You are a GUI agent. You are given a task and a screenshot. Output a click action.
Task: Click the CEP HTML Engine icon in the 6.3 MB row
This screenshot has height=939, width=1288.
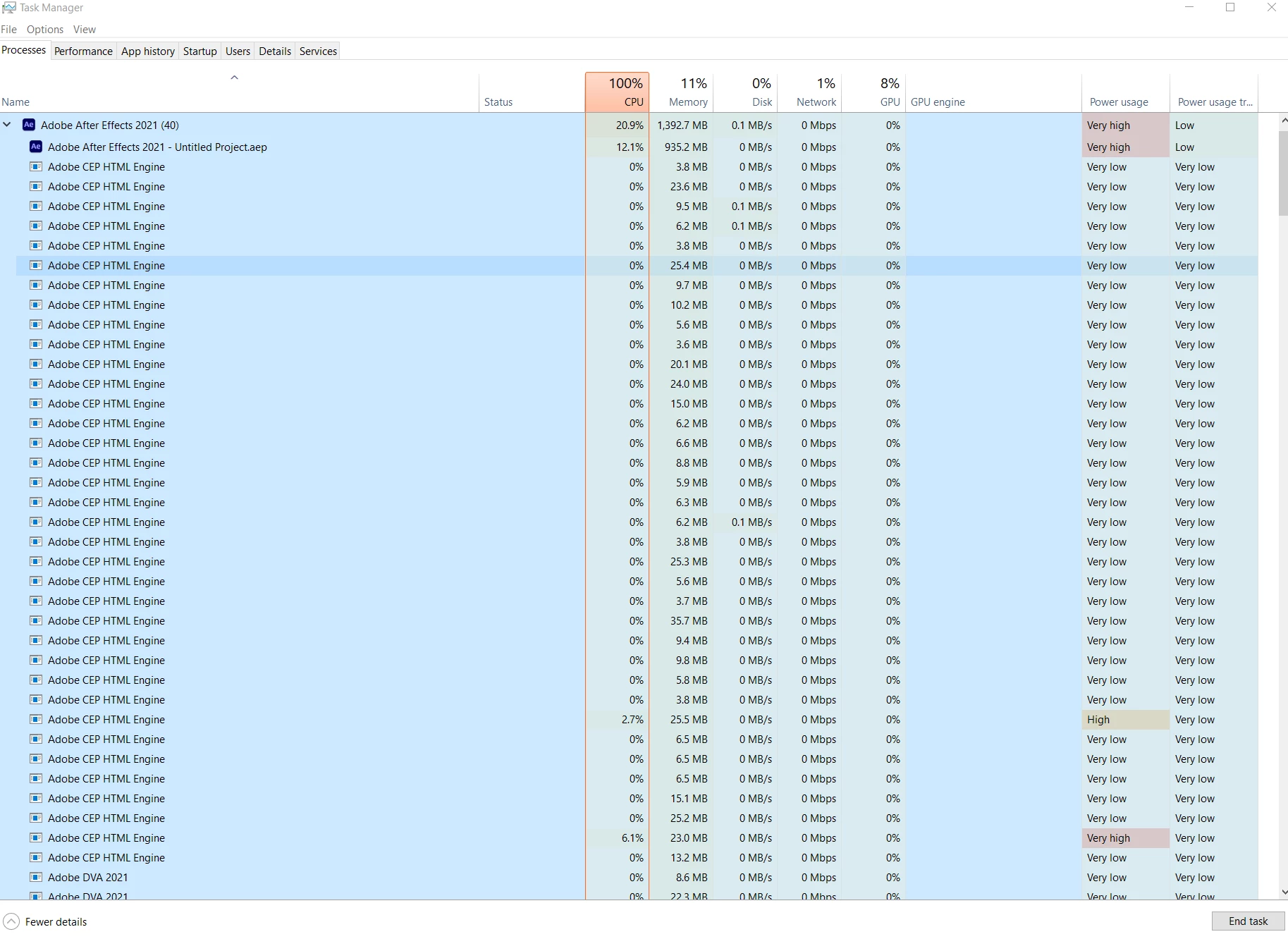(35, 503)
